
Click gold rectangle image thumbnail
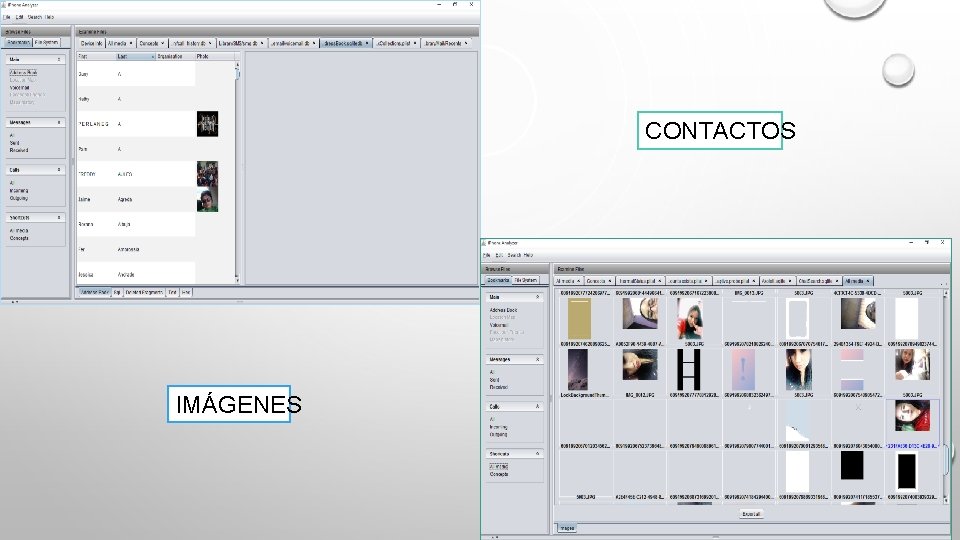point(578,319)
